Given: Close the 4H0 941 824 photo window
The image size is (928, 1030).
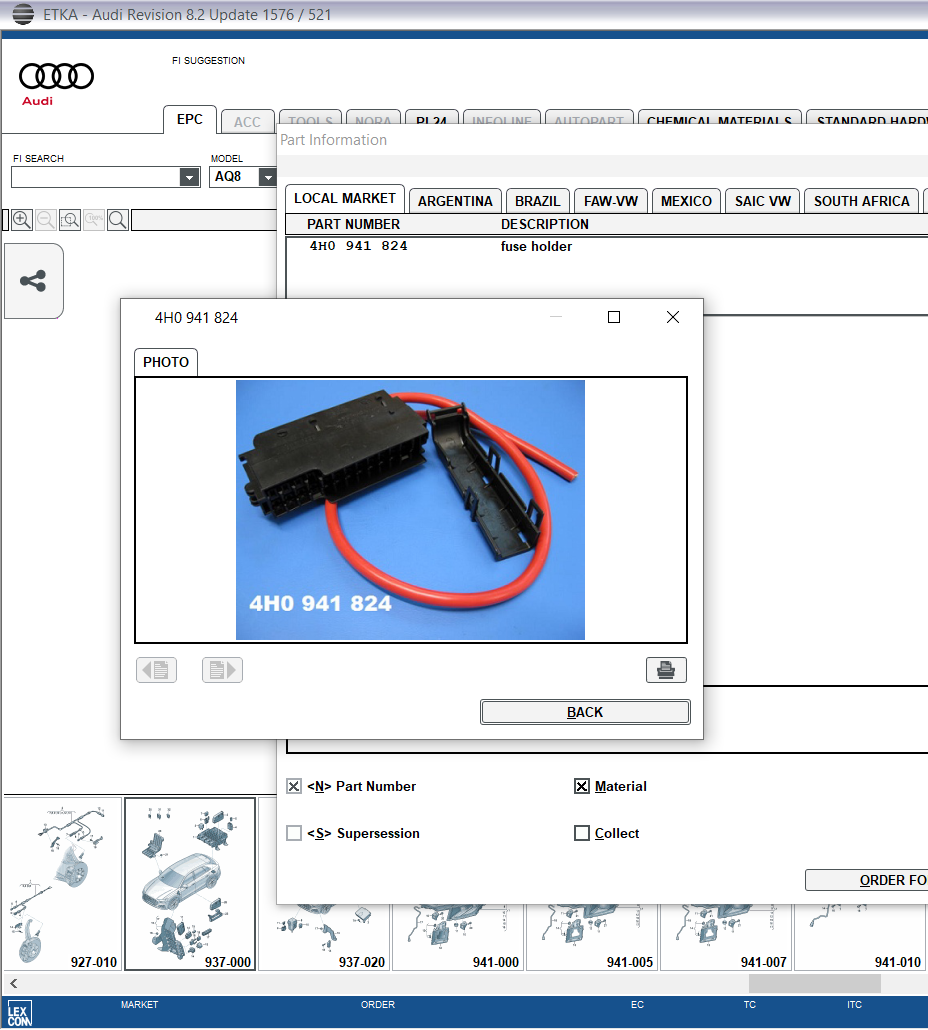Looking at the screenshot, I should pyautogui.click(x=673, y=317).
